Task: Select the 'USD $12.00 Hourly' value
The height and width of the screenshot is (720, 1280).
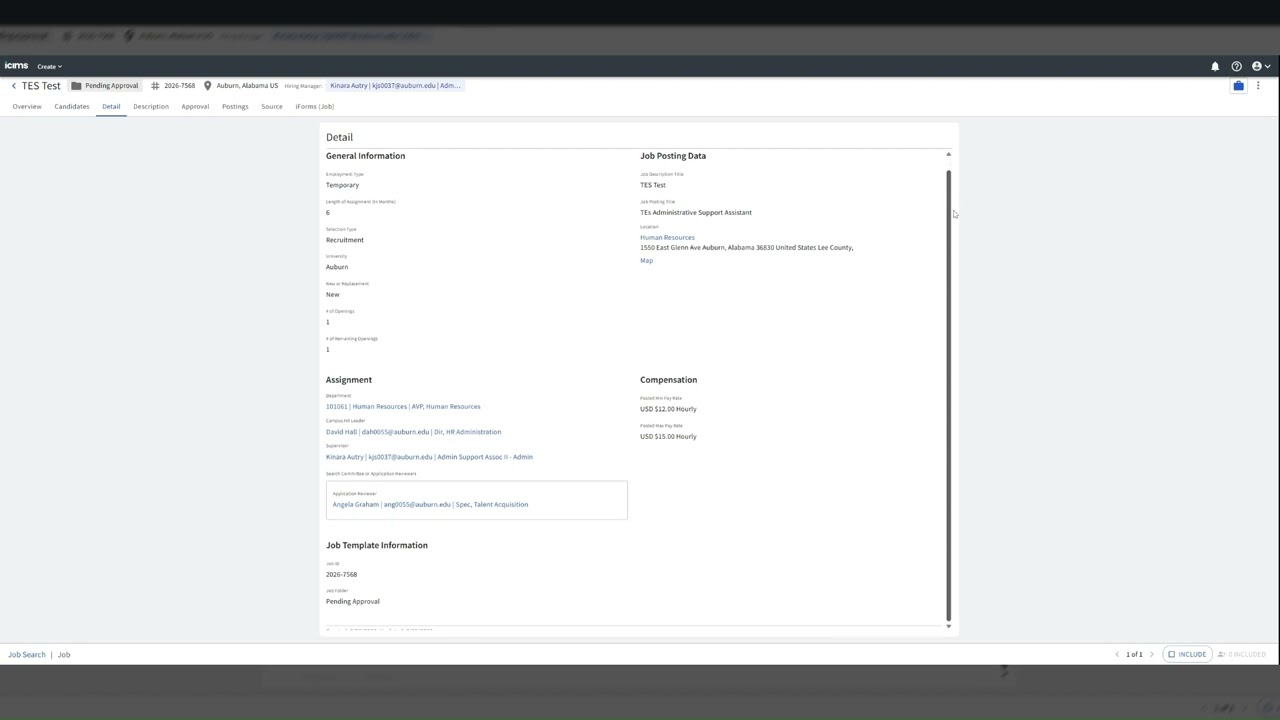Action: [668, 409]
